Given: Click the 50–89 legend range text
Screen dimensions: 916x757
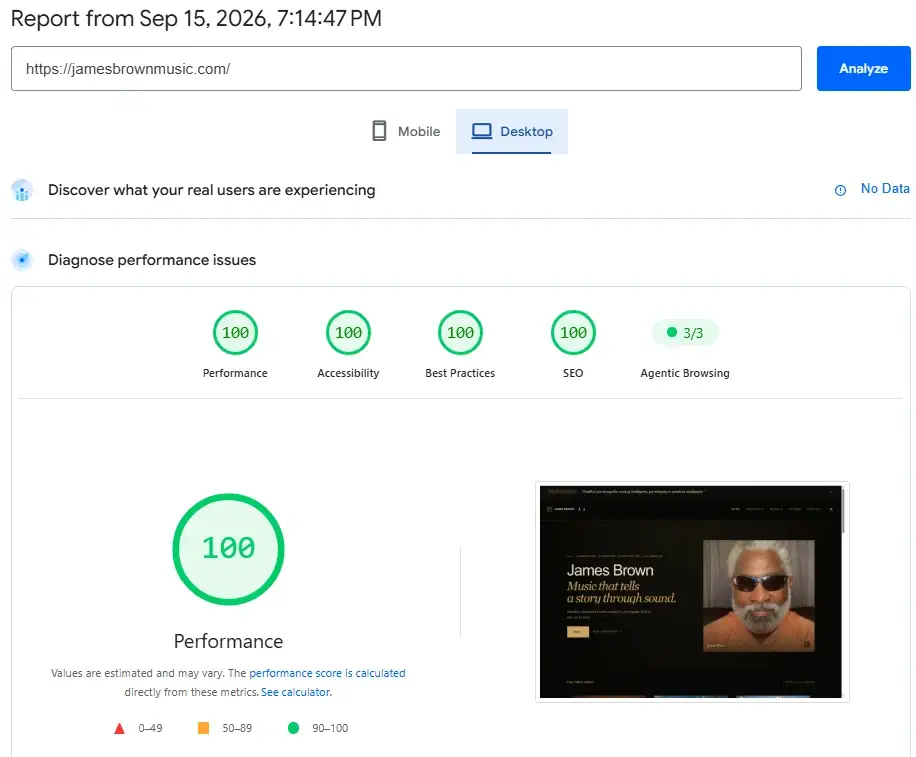Looking at the screenshot, I should [237, 728].
